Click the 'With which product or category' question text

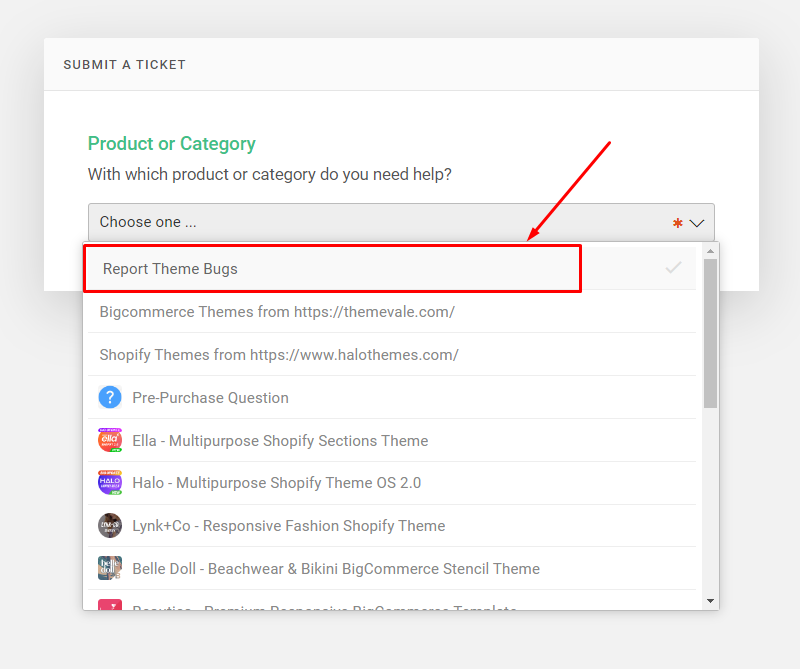[x=269, y=175]
